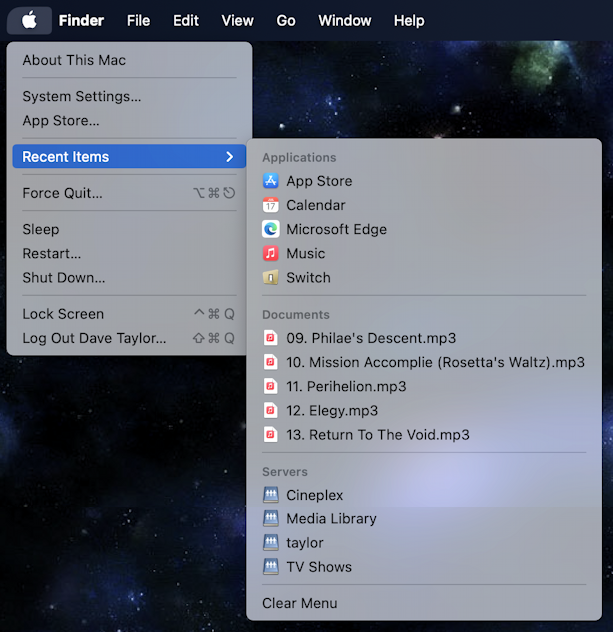Click the Calendar app icon
613x632 pixels.
pos(270,205)
